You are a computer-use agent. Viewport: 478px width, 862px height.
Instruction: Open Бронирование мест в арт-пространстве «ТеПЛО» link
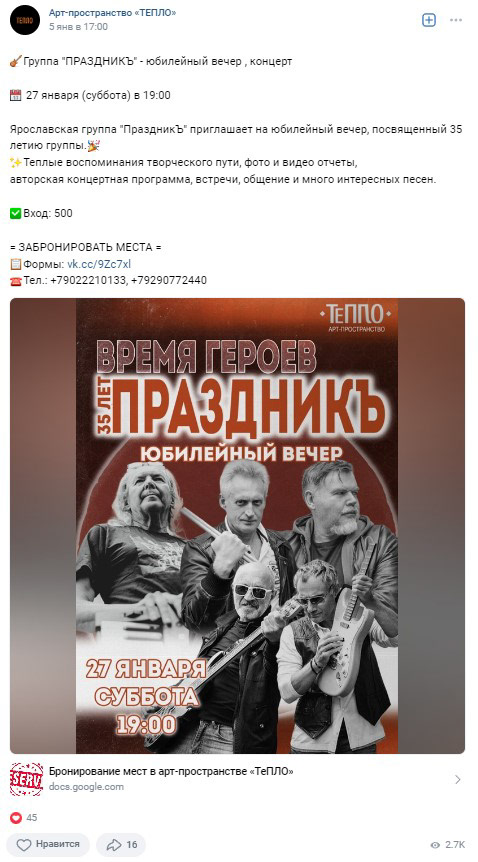pos(171,771)
